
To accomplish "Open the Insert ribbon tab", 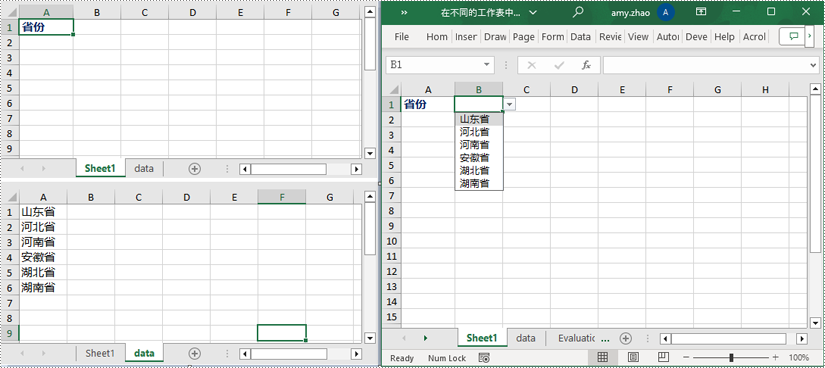I will pos(466,37).
